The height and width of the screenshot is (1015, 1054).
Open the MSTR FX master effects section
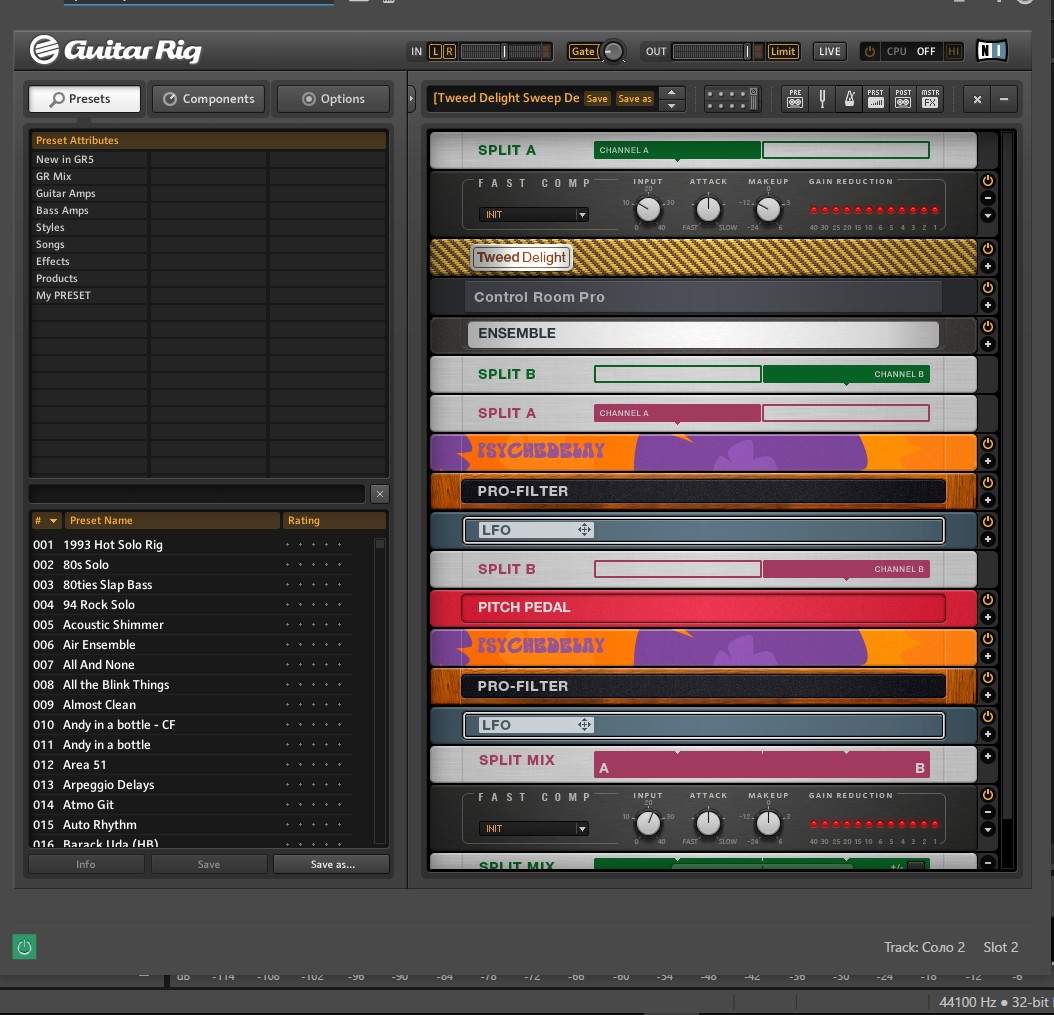pos(930,99)
